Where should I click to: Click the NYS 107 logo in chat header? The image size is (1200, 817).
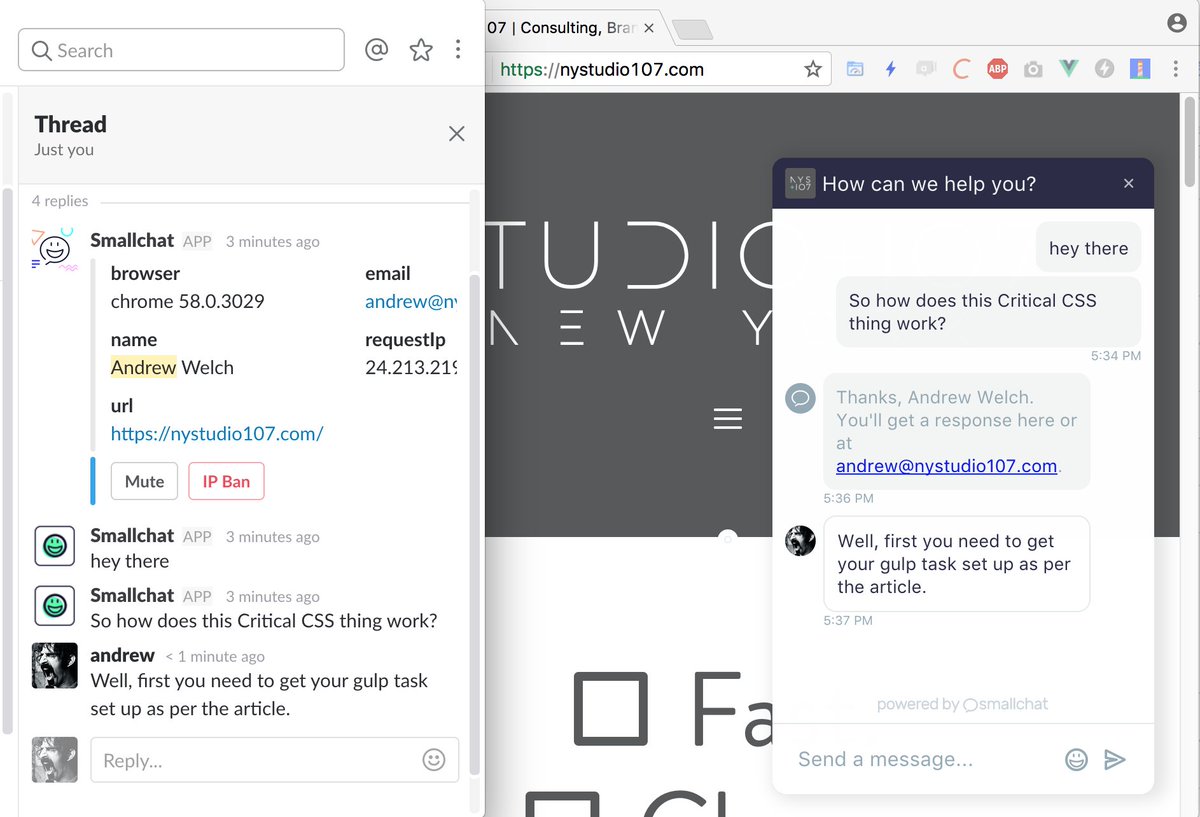[800, 183]
